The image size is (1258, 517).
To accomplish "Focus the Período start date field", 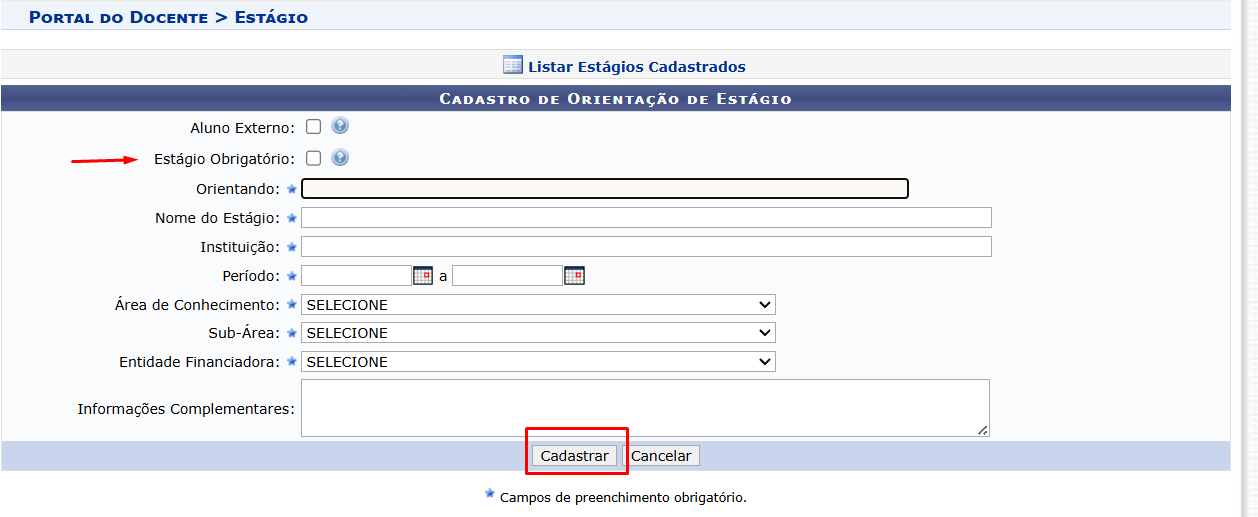I will tap(356, 276).
